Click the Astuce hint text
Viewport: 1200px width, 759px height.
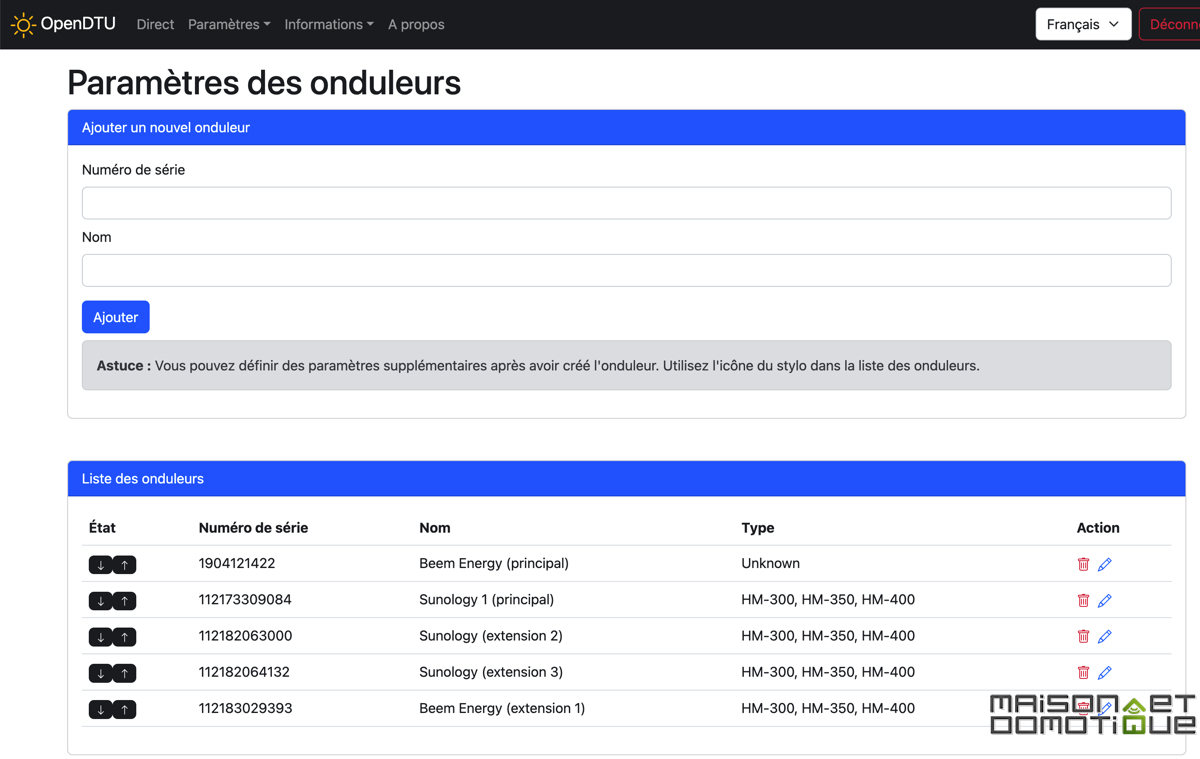tap(538, 365)
